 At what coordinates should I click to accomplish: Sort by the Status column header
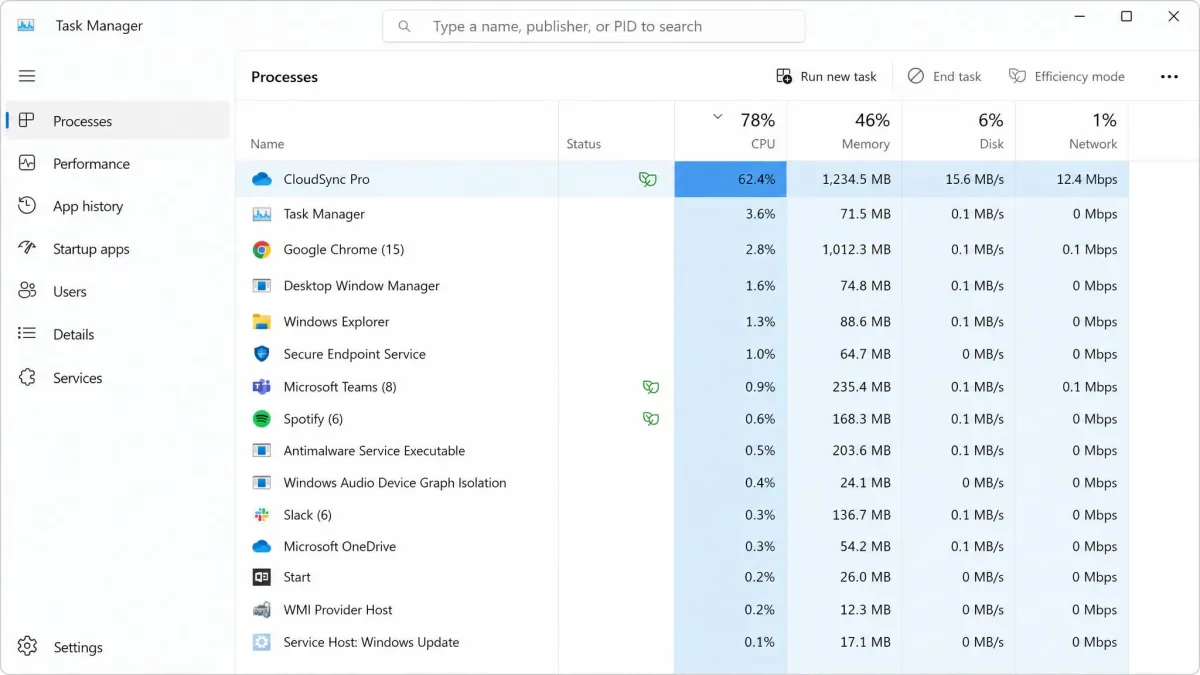point(616,131)
